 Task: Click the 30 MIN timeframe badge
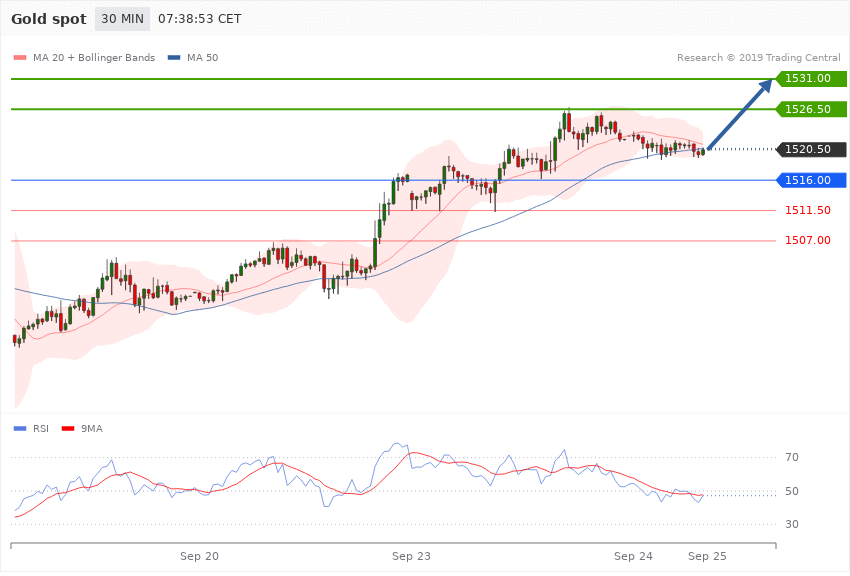click(123, 19)
